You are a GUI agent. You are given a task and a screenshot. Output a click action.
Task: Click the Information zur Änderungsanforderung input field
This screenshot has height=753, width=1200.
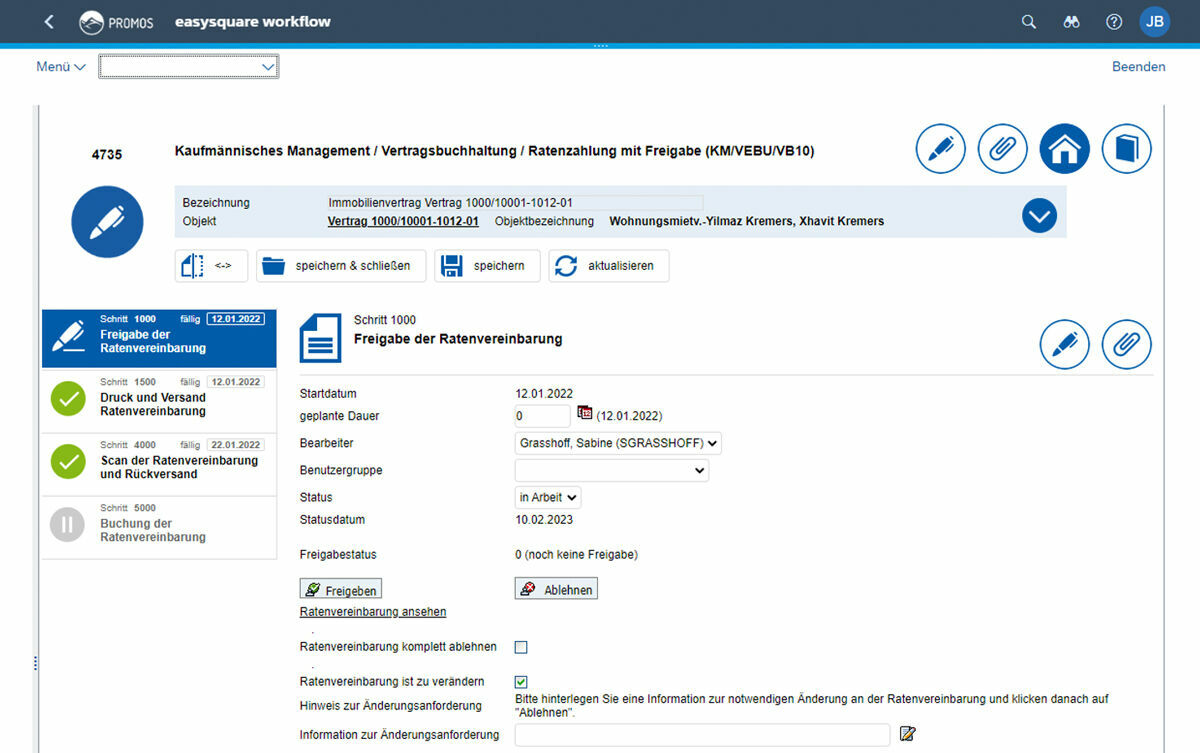702,733
